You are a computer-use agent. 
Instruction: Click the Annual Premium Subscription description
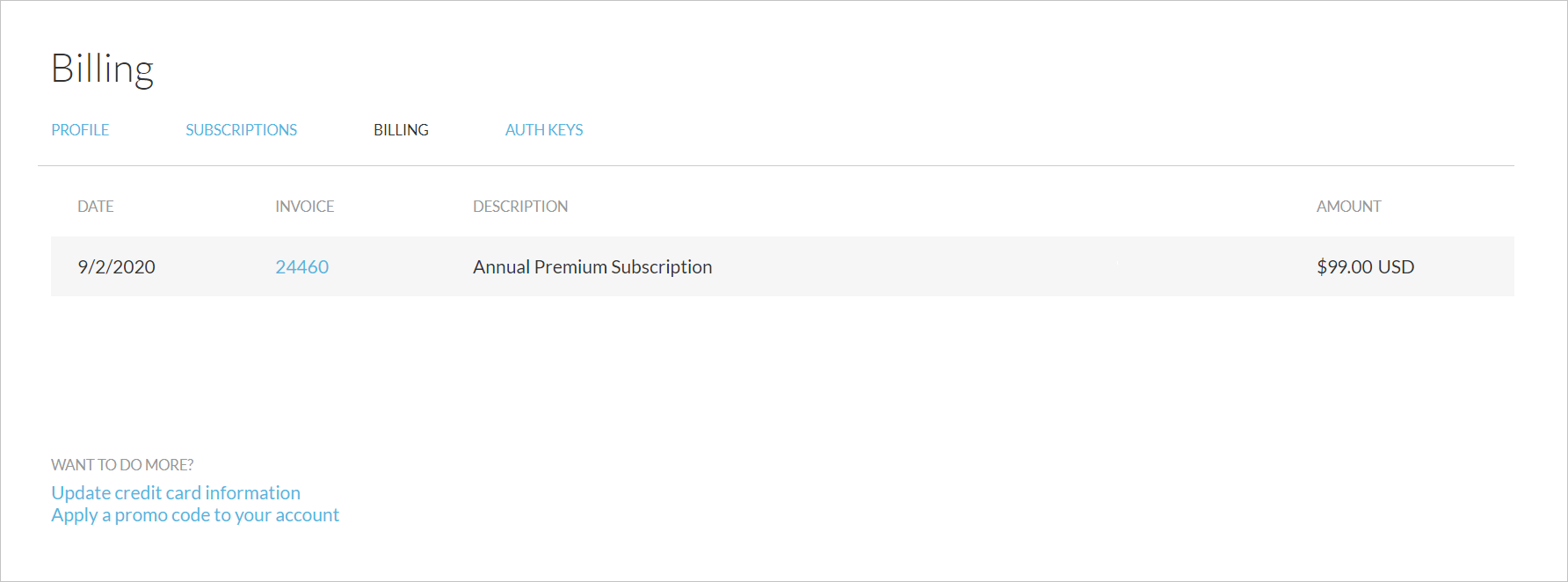coord(592,267)
